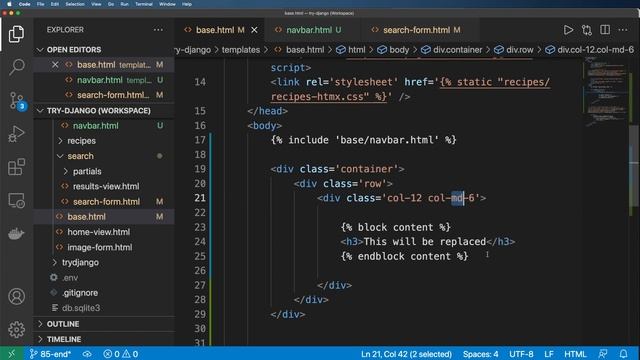The image size is (640, 360).
Task: Open editor More Actions ellipsis
Action: (623, 30)
